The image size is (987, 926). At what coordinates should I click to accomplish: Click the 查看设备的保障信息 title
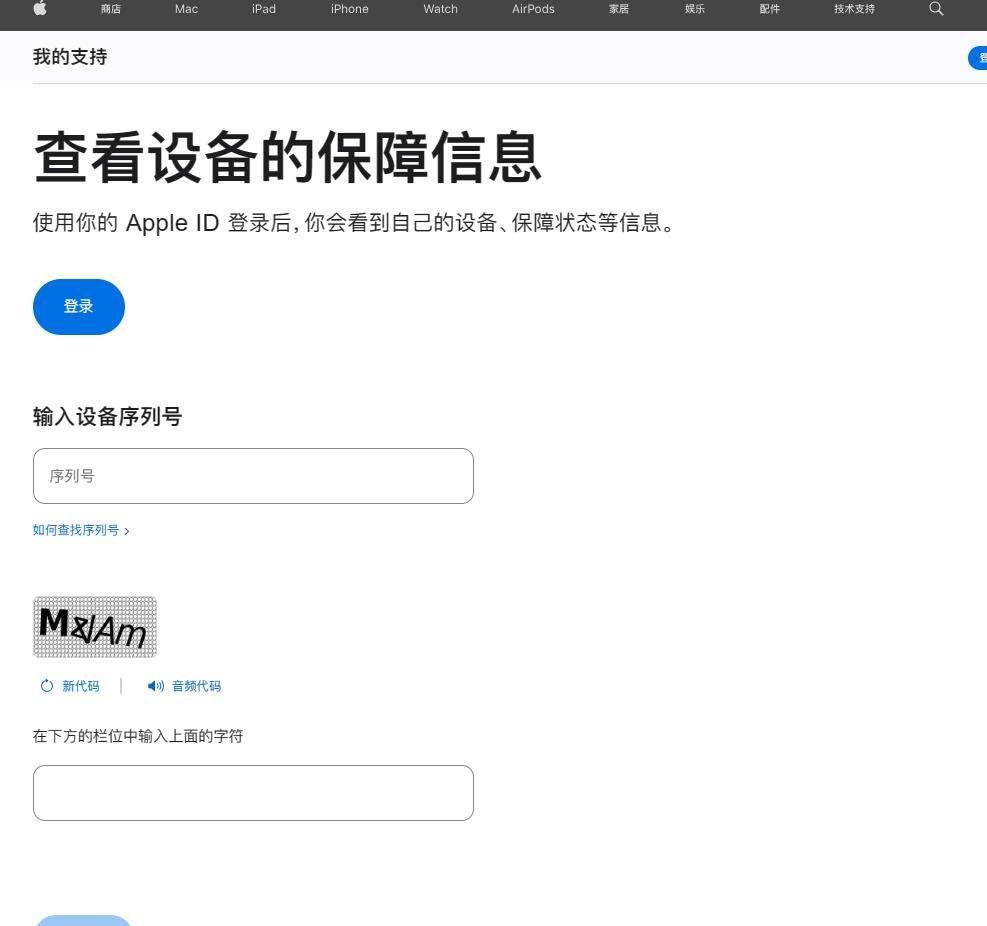[288, 157]
